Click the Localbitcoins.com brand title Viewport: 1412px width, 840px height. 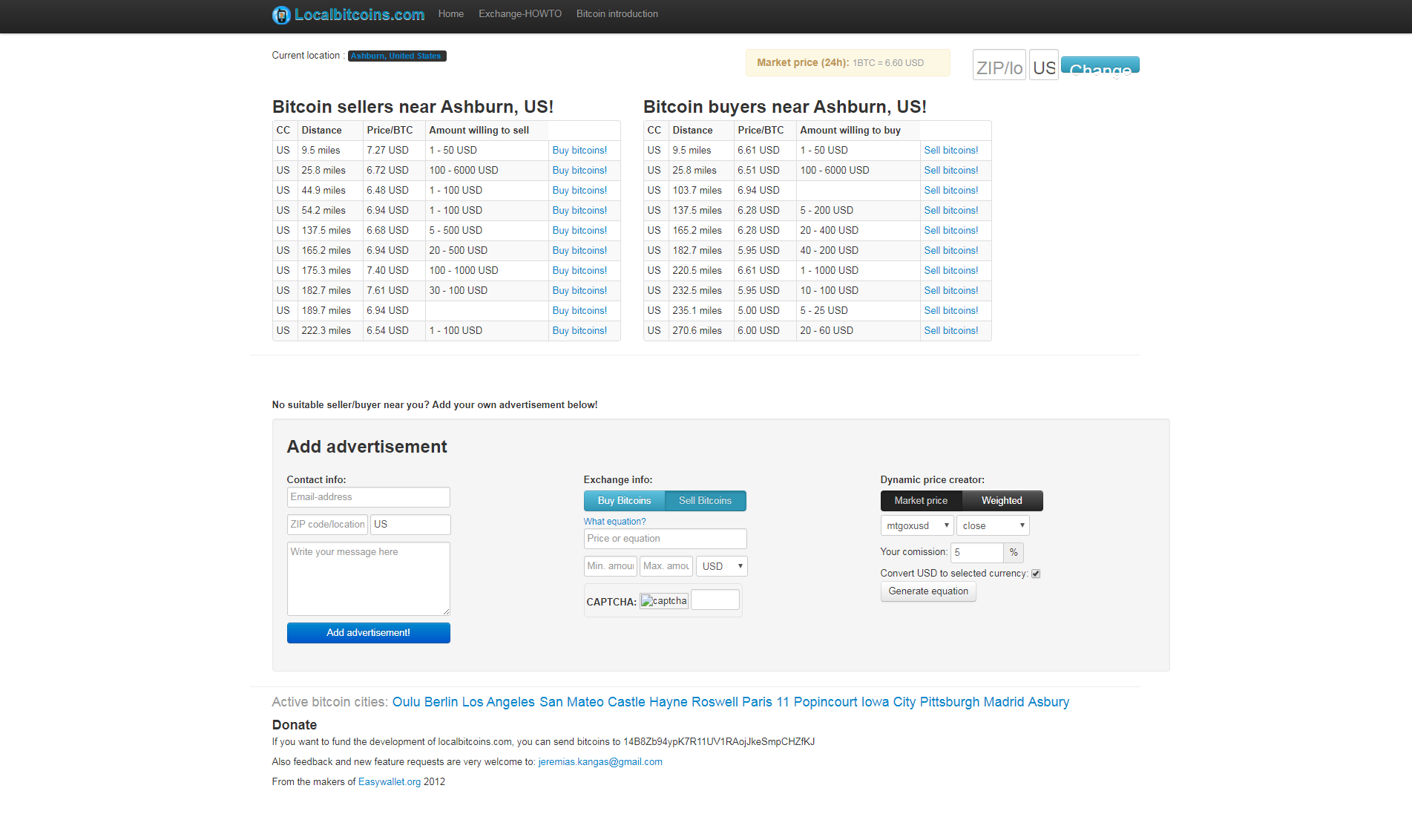click(359, 15)
